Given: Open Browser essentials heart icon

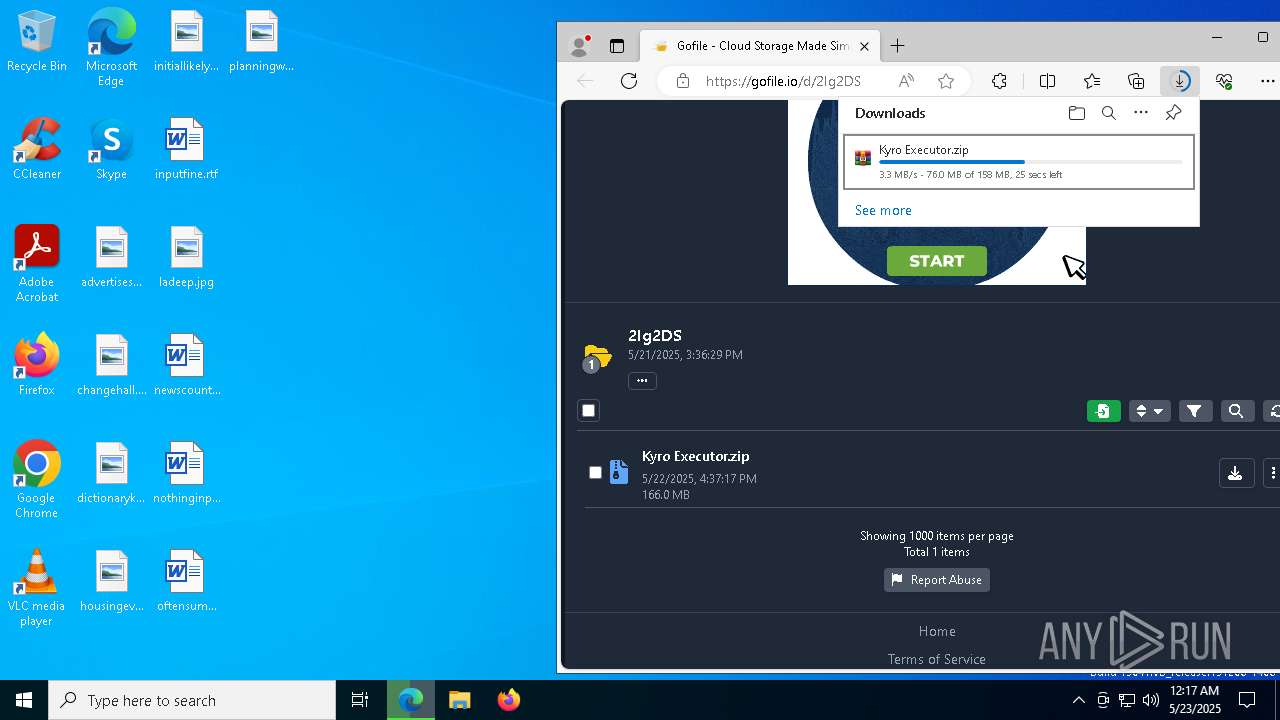Looking at the screenshot, I should 1224,81.
